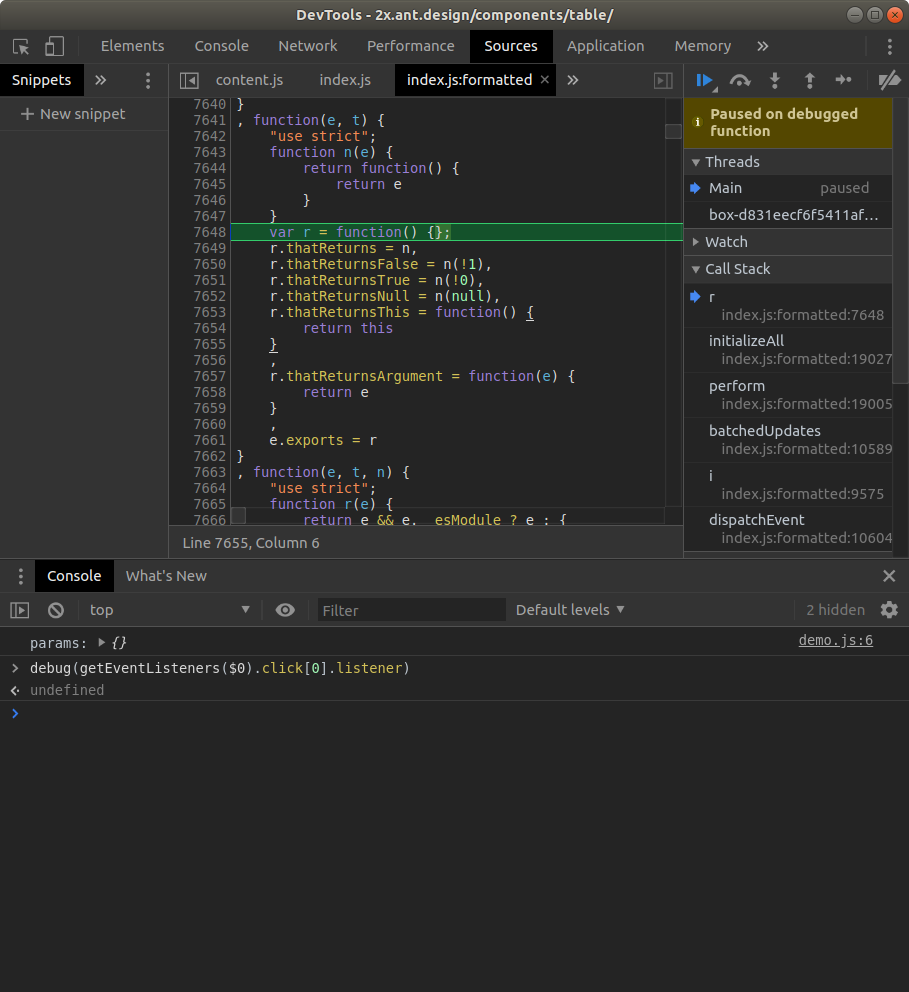
Task: Open the index.js file tab
Action: (x=345, y=80)
